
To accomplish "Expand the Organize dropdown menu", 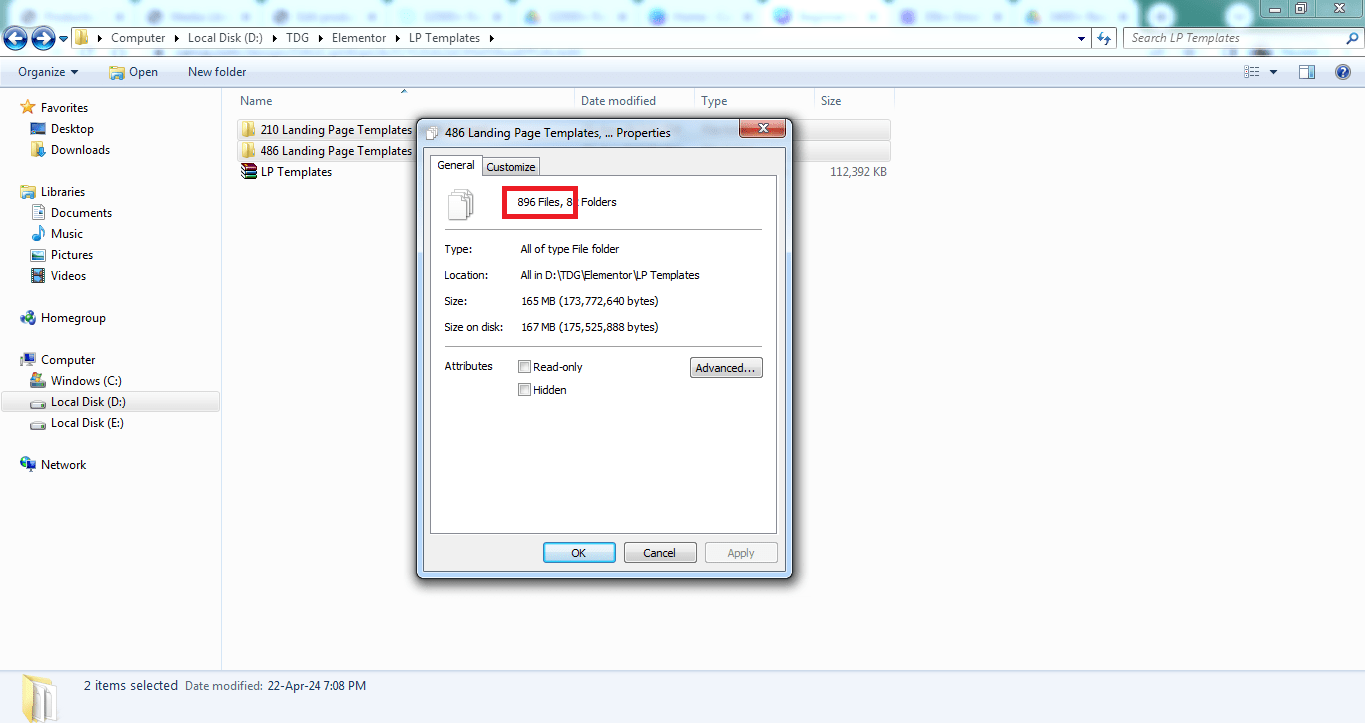I will point(48,72).
